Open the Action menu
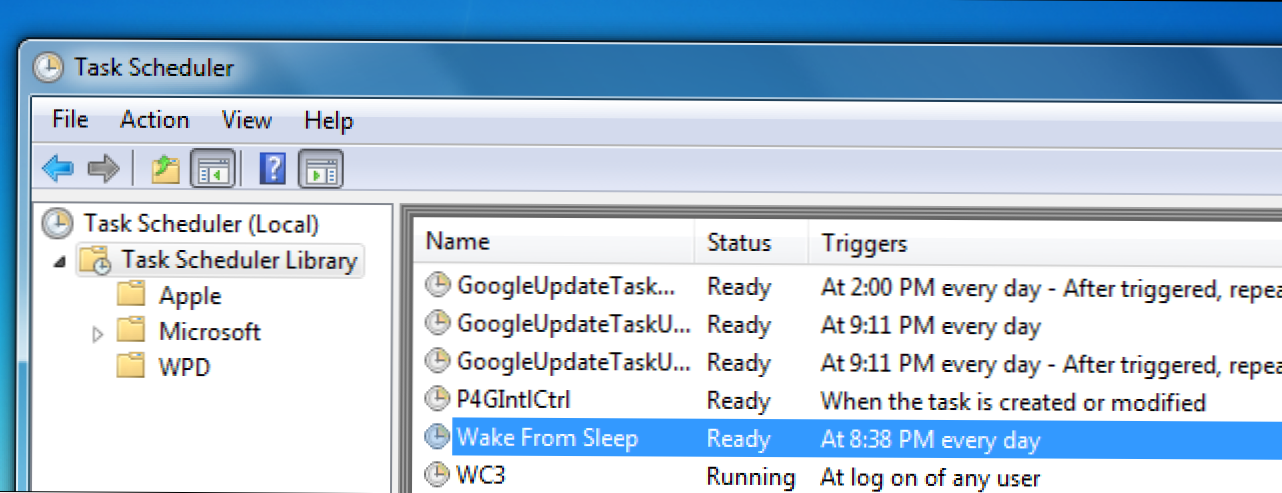This screenshot has height=493, width=1282. (155, 121)
